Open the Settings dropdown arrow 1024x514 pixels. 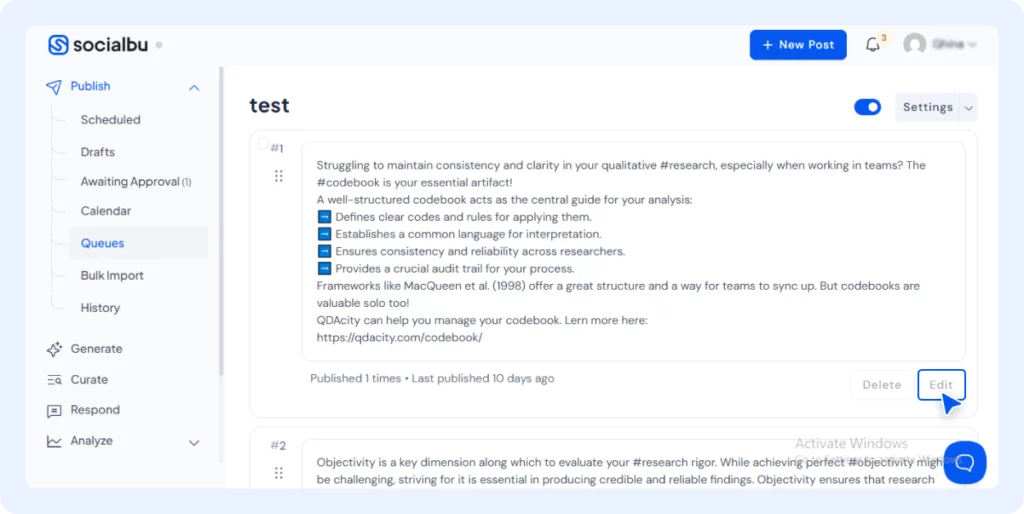968,108
